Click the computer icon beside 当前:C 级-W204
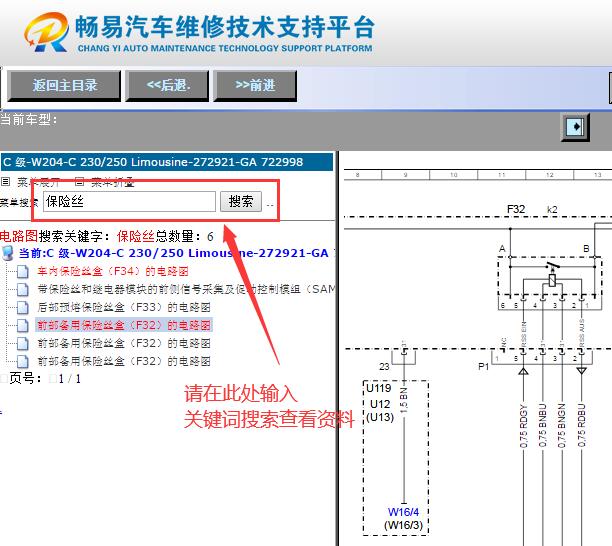The height and width of the screenshot is (546, 612). pos(7,253)
